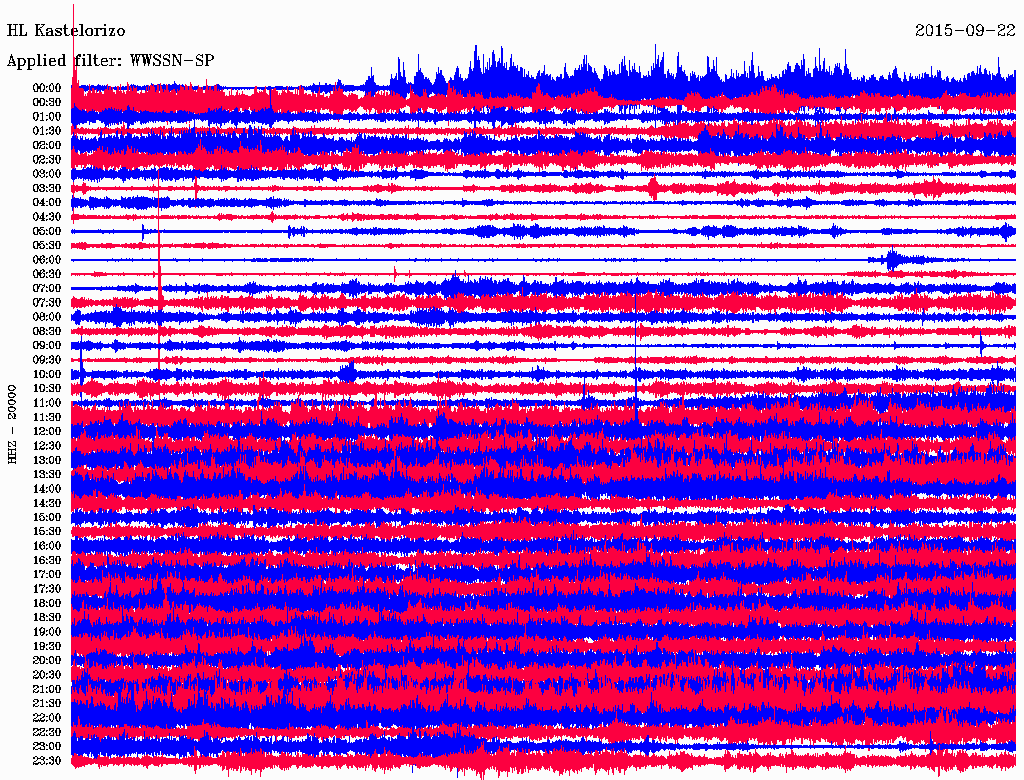Click the 'Applied filter: WWSSN-SP' text
This screenshot has height=780, width=1024.
tap(110, 61)
